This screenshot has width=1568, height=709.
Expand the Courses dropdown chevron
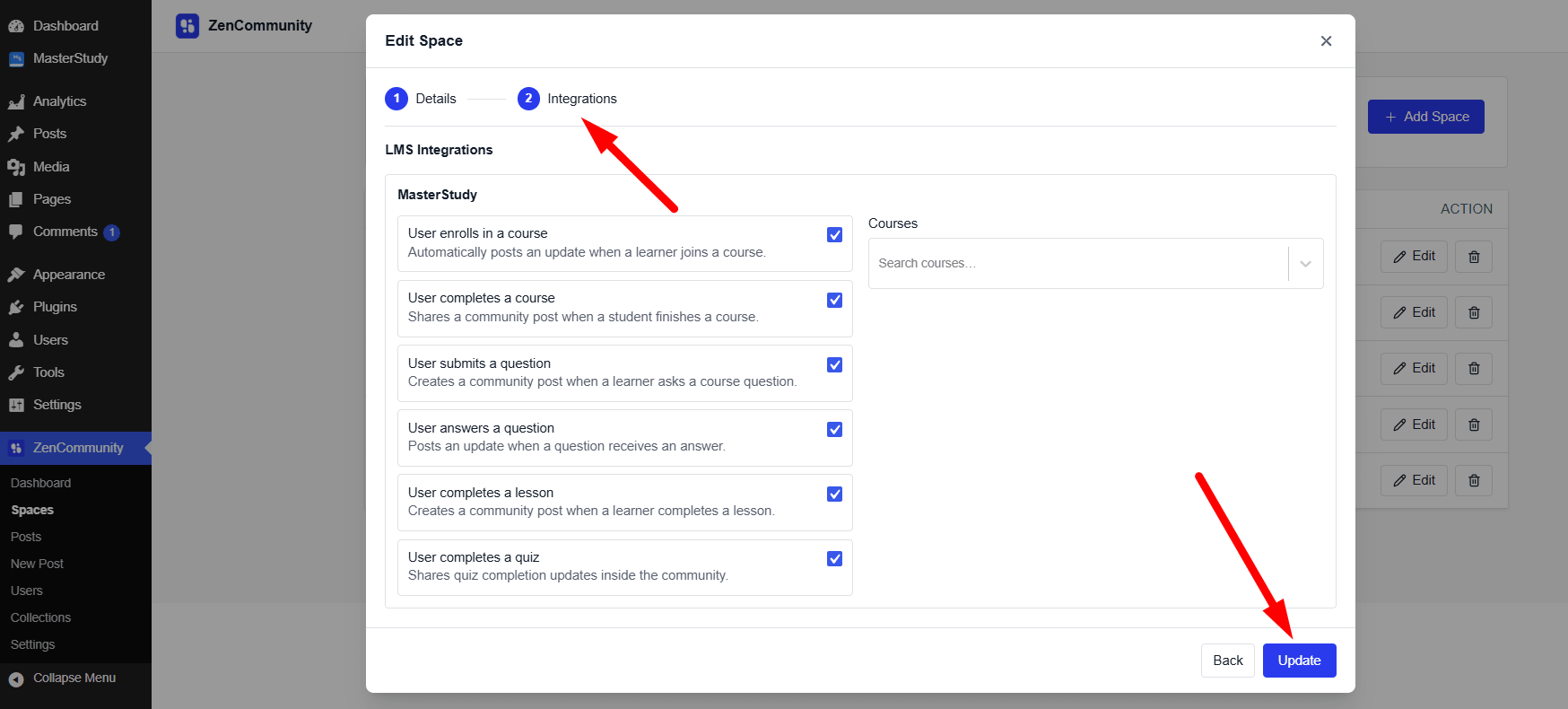point(1305,264)
